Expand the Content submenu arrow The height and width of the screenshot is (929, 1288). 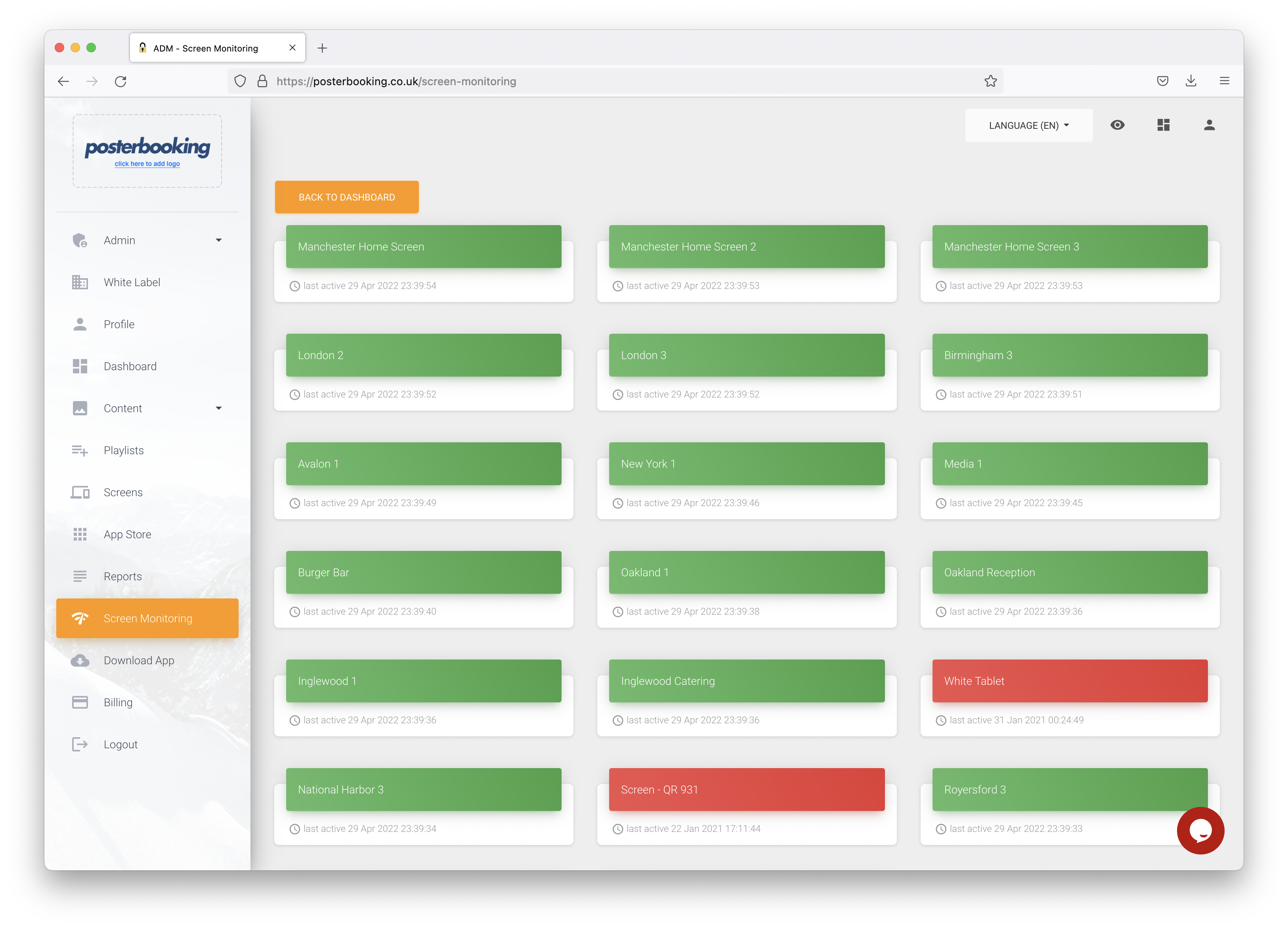pos(219,408)
